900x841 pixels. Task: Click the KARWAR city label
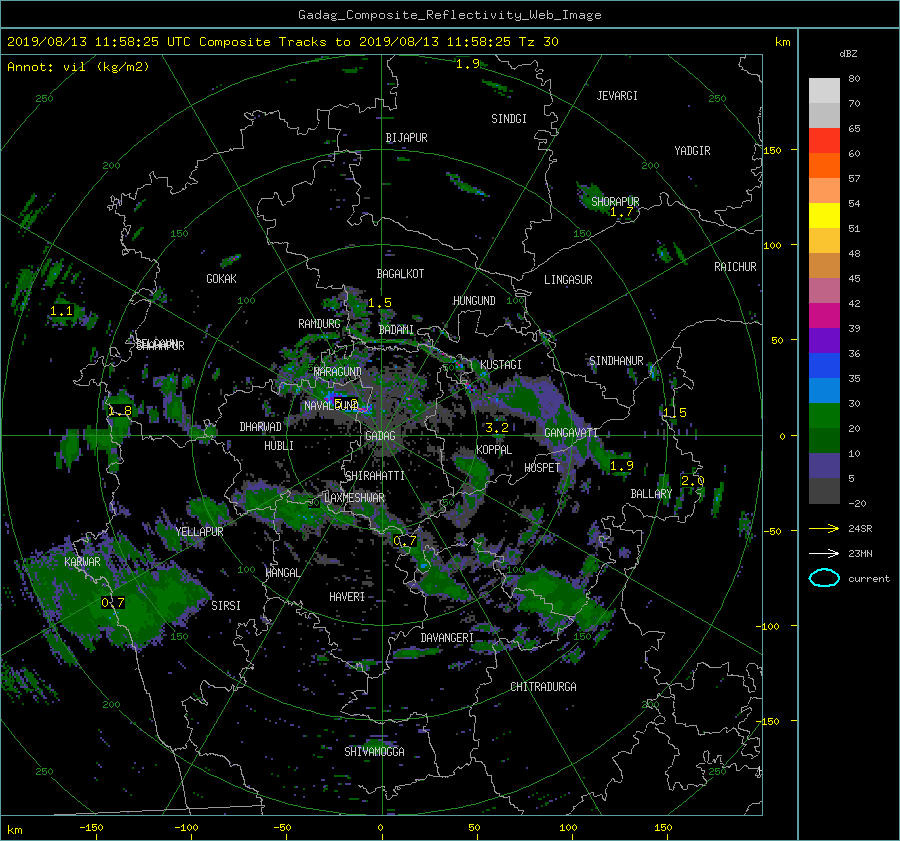pyautogui.click(x=82, y=562)
